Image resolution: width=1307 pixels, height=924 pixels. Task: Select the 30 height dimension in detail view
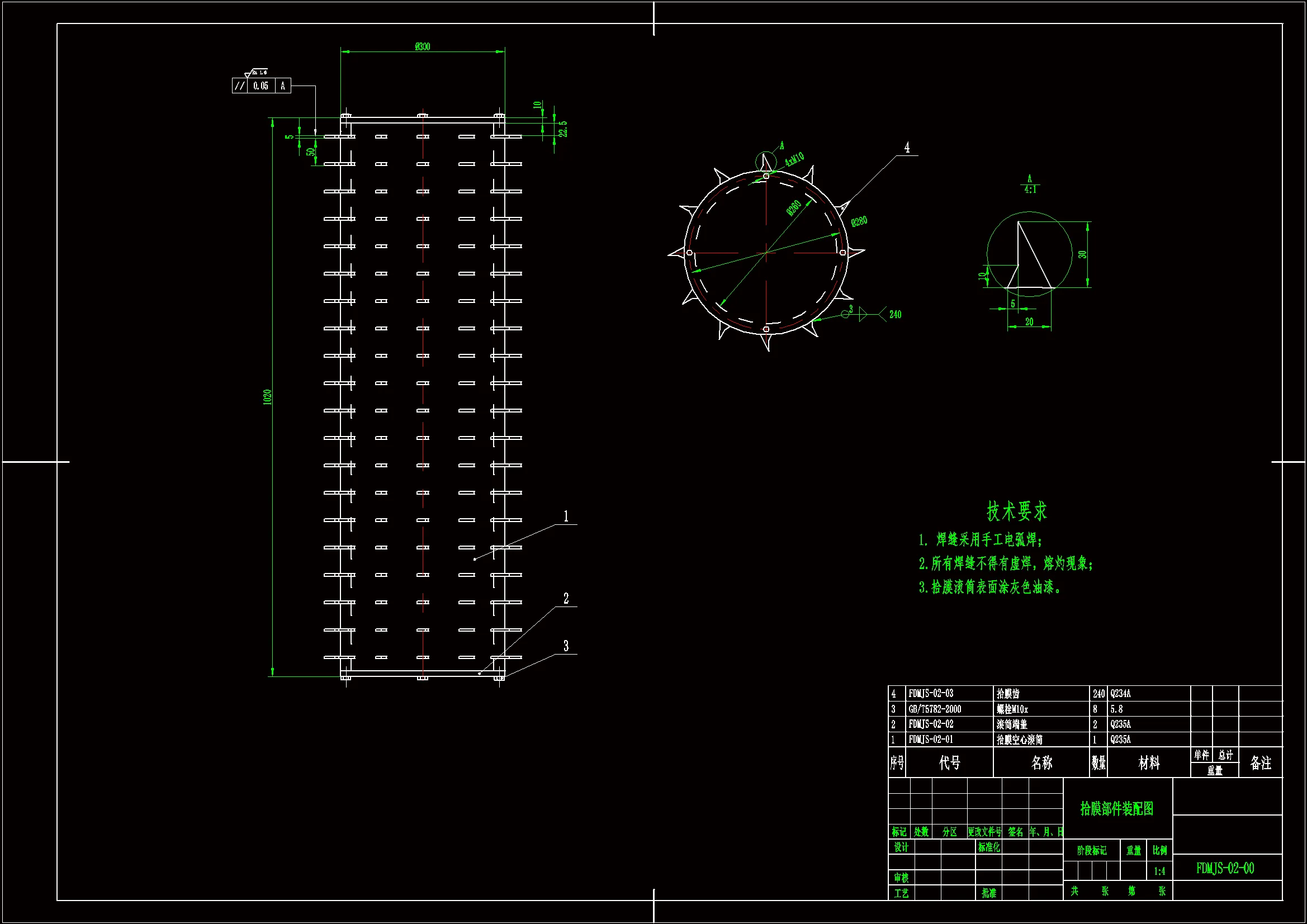click(1082, 254)
